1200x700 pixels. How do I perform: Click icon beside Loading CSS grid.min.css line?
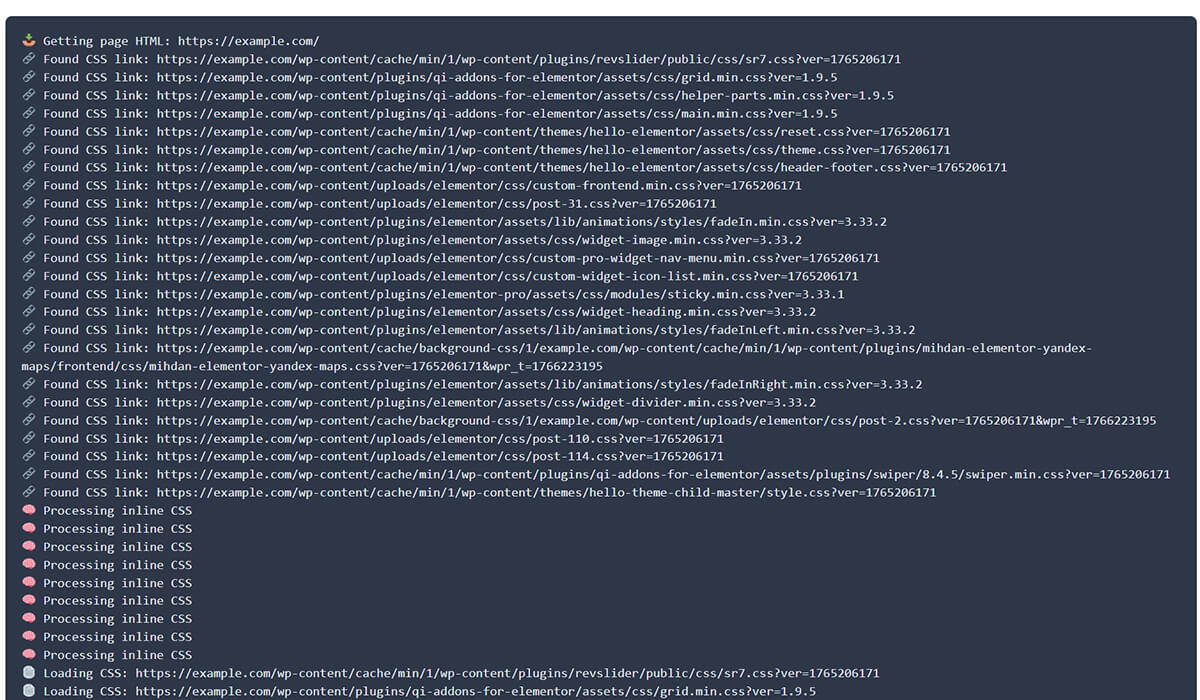[x=28, y=691]
